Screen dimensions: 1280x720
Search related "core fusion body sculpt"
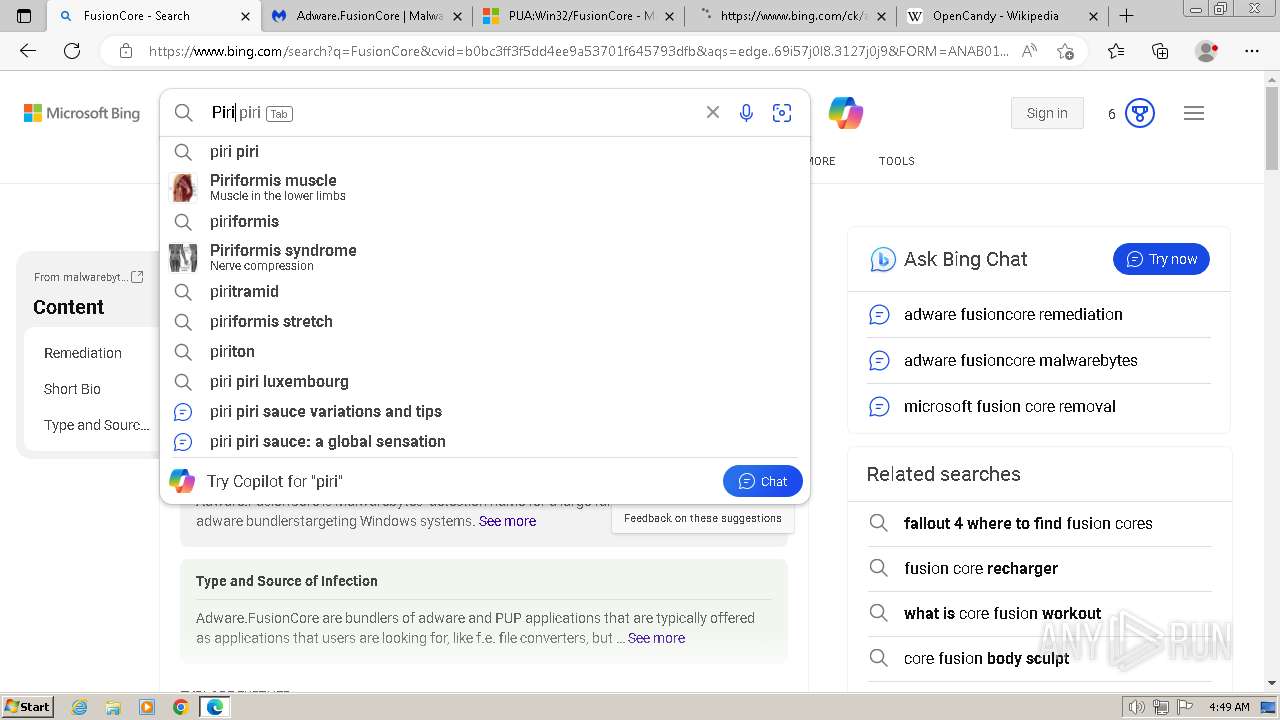pos(1039,659)
